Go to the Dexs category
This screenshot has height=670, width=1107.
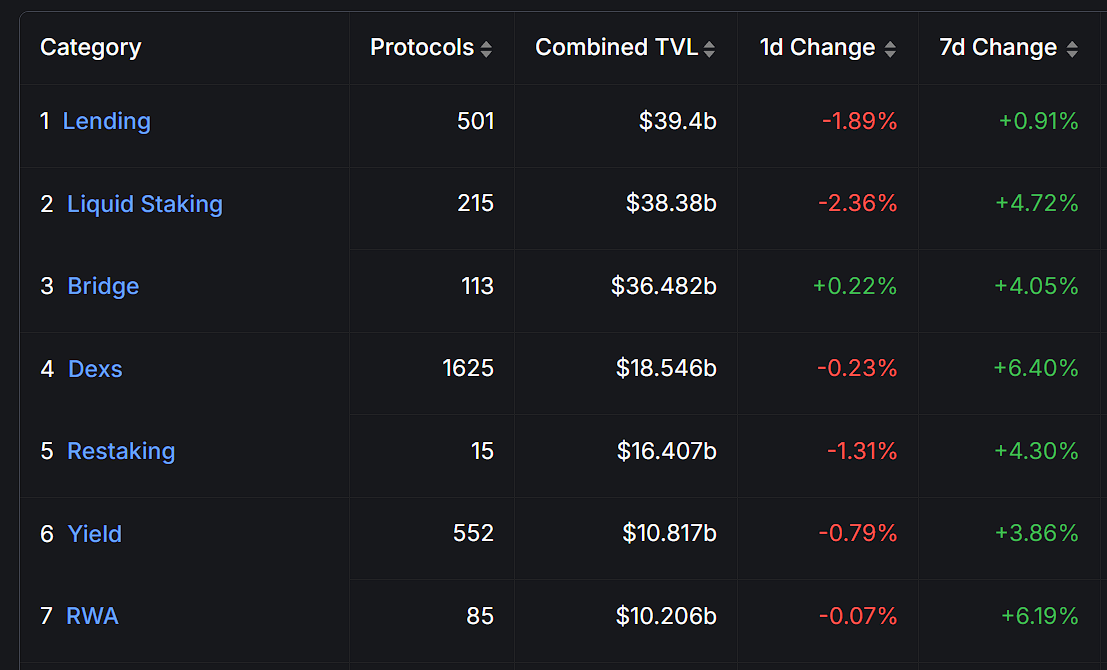pyautogui.click(x=95, y=369)
